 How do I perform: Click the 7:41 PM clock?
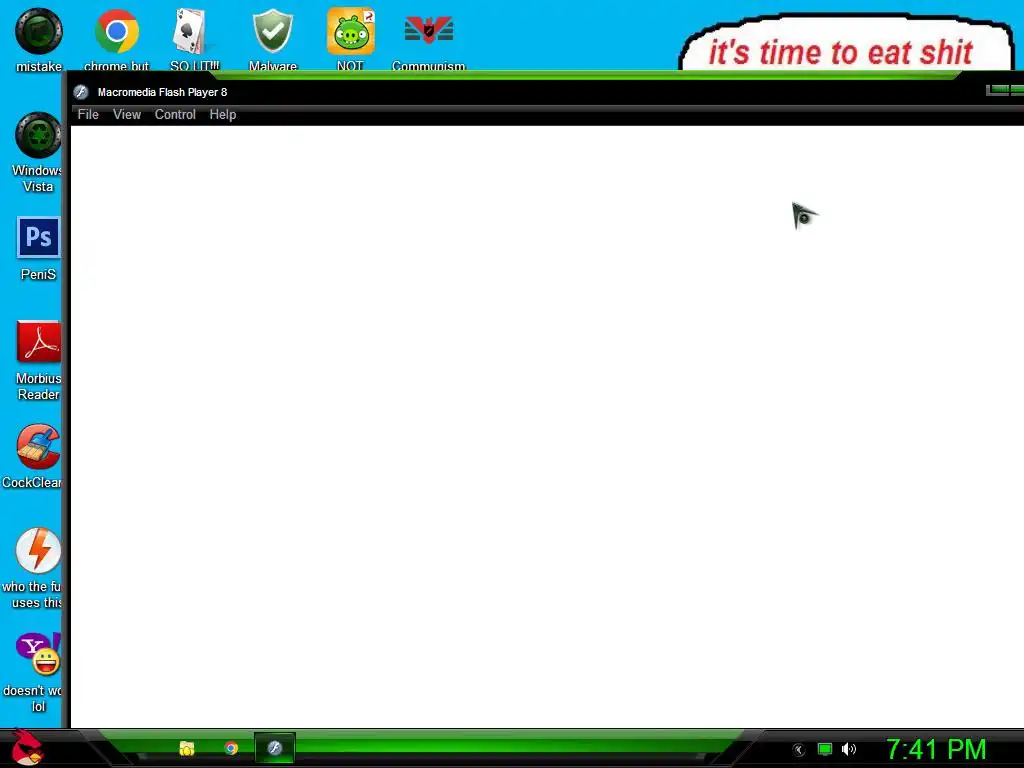936,749
